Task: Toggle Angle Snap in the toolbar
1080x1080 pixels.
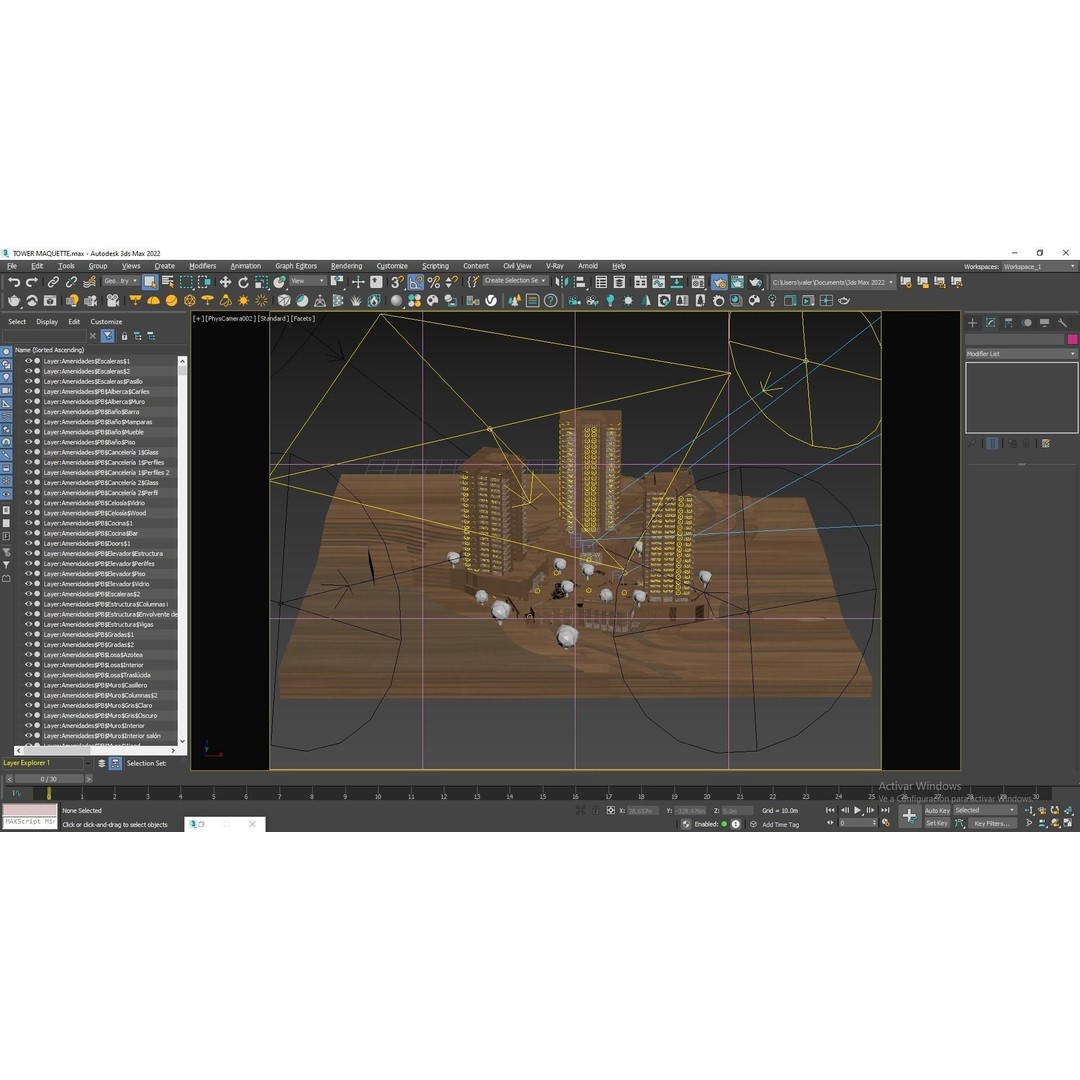Action: coord(415,282)
